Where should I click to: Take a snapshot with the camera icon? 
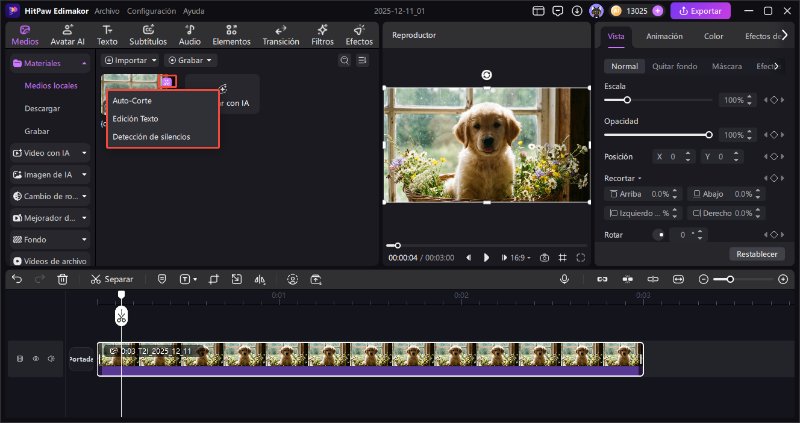[544, 257]
